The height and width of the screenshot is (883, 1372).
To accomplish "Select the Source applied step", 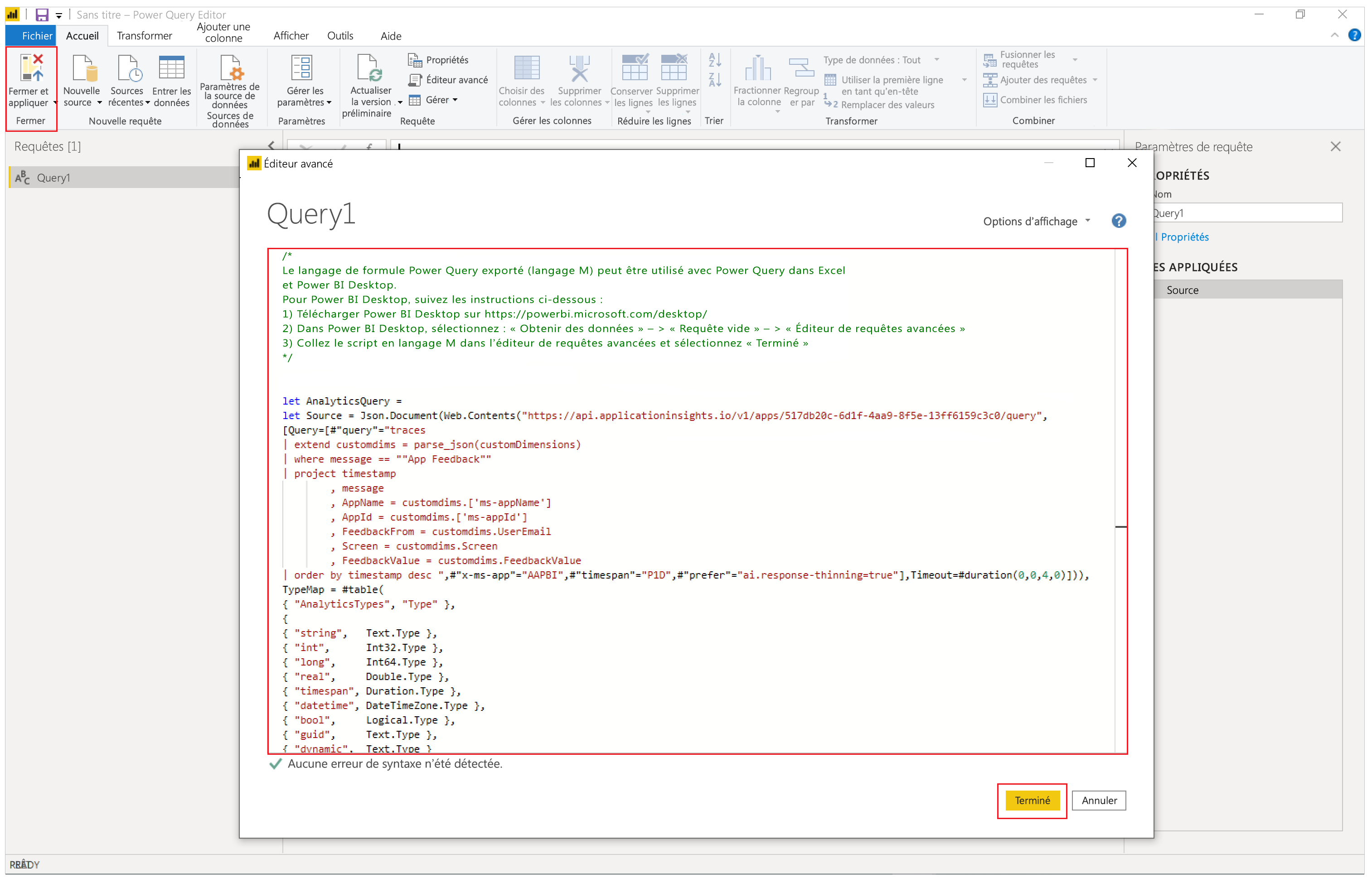I will pyautogui.click(x=1247, y=290).
